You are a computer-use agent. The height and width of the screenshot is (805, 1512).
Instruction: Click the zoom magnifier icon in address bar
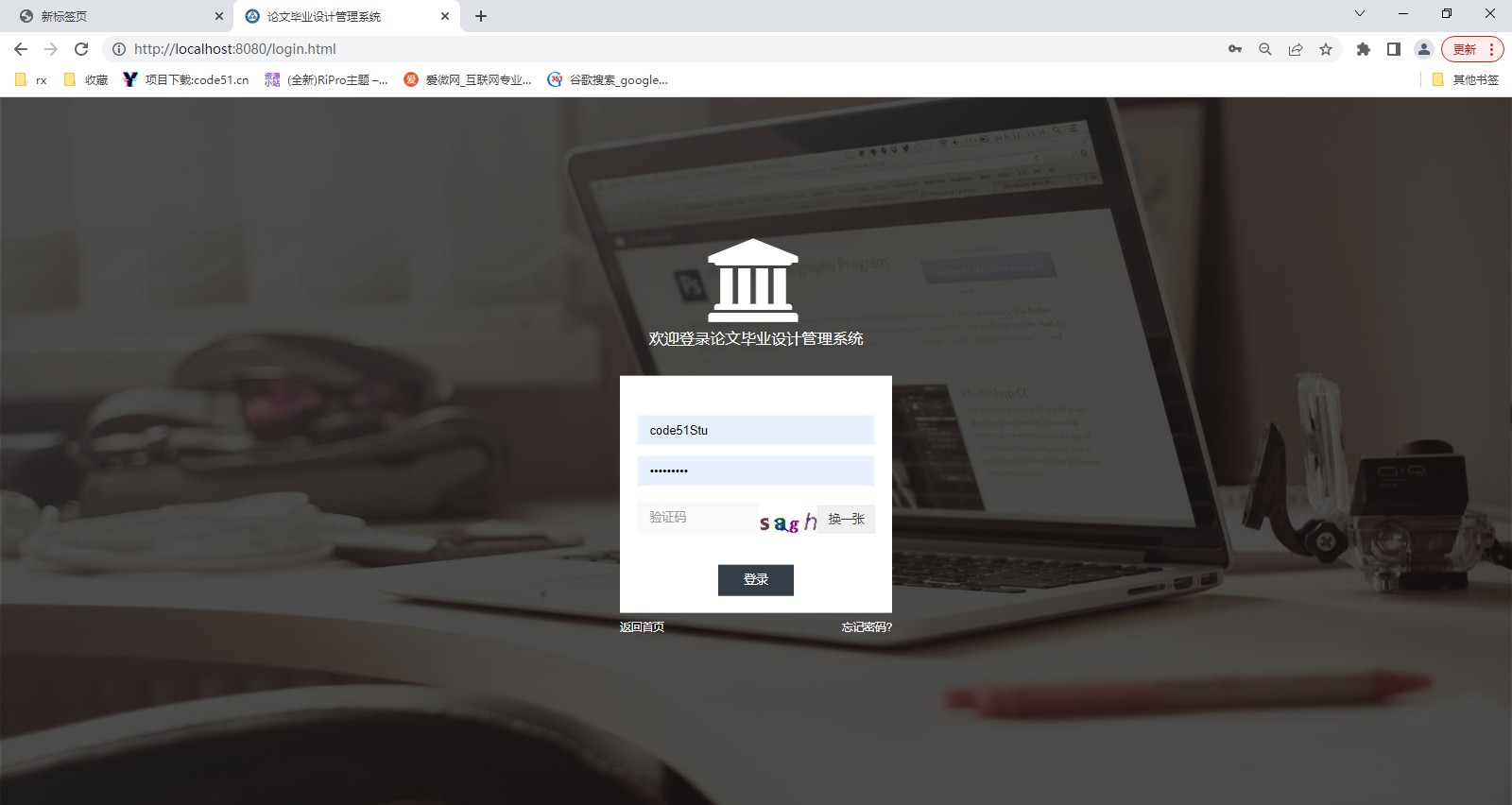click(x=1265, y=49)
